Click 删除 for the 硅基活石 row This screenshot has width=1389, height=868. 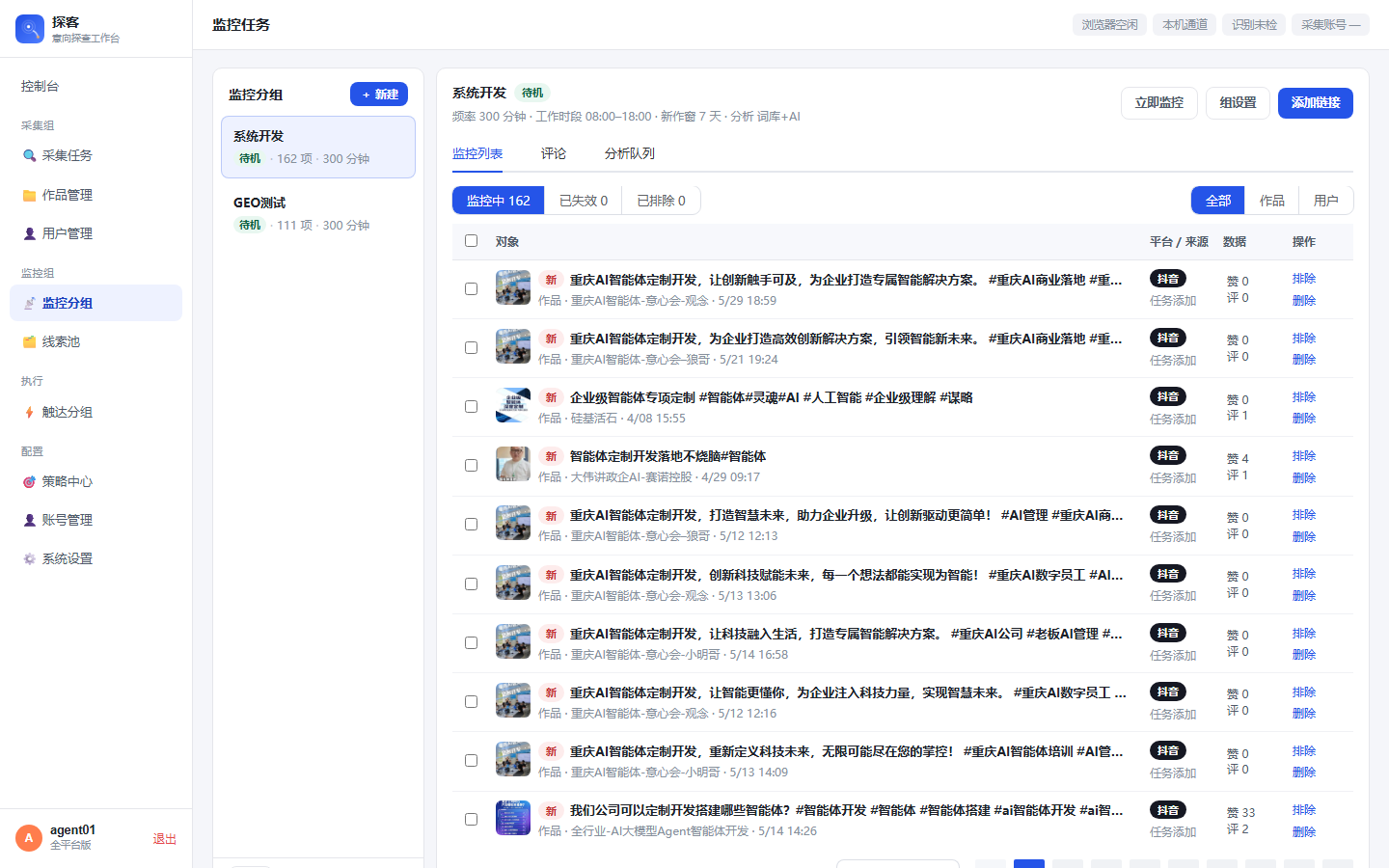coord(1304,419)
